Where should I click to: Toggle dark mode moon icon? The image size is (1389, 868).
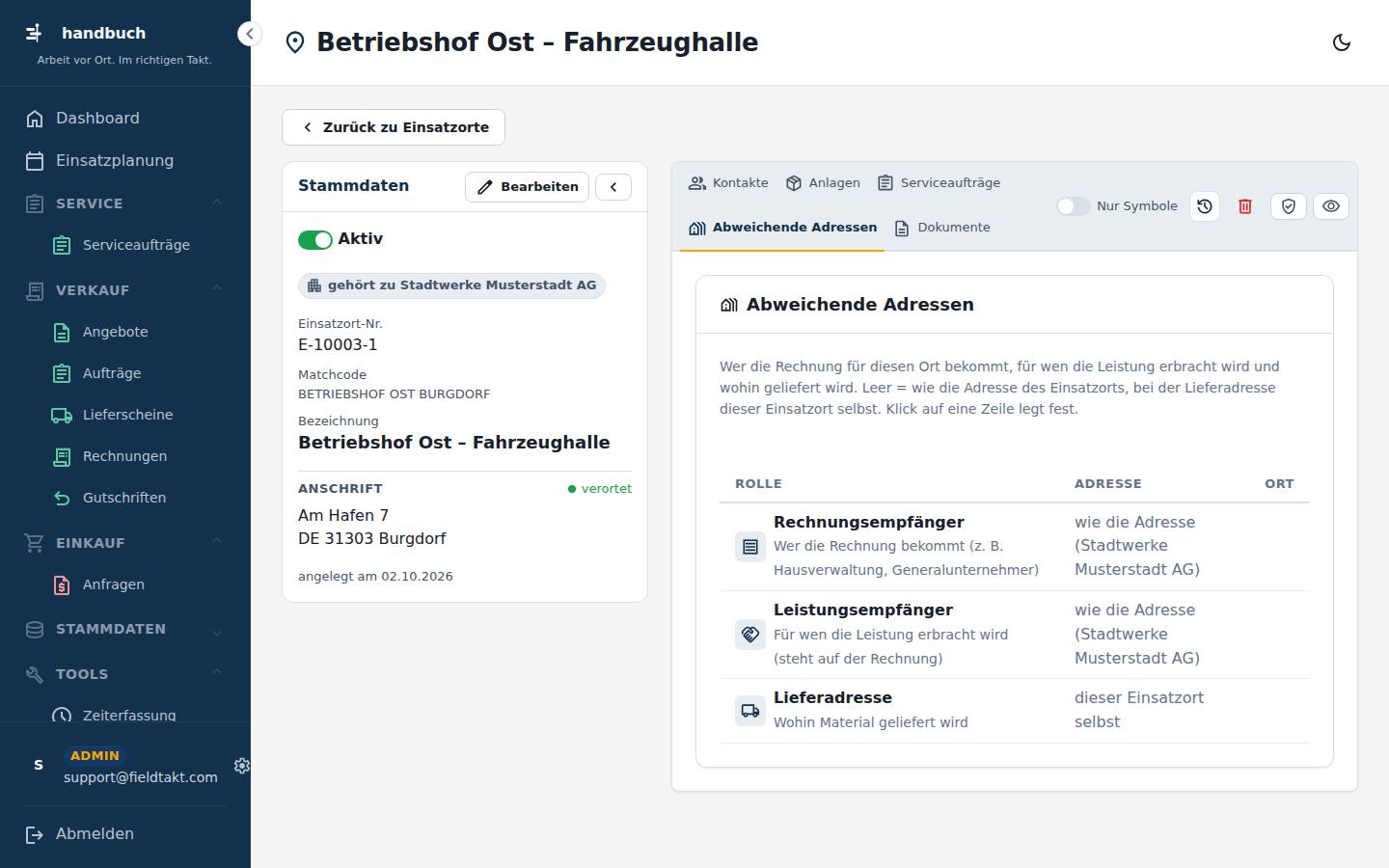pos(1341,42)
